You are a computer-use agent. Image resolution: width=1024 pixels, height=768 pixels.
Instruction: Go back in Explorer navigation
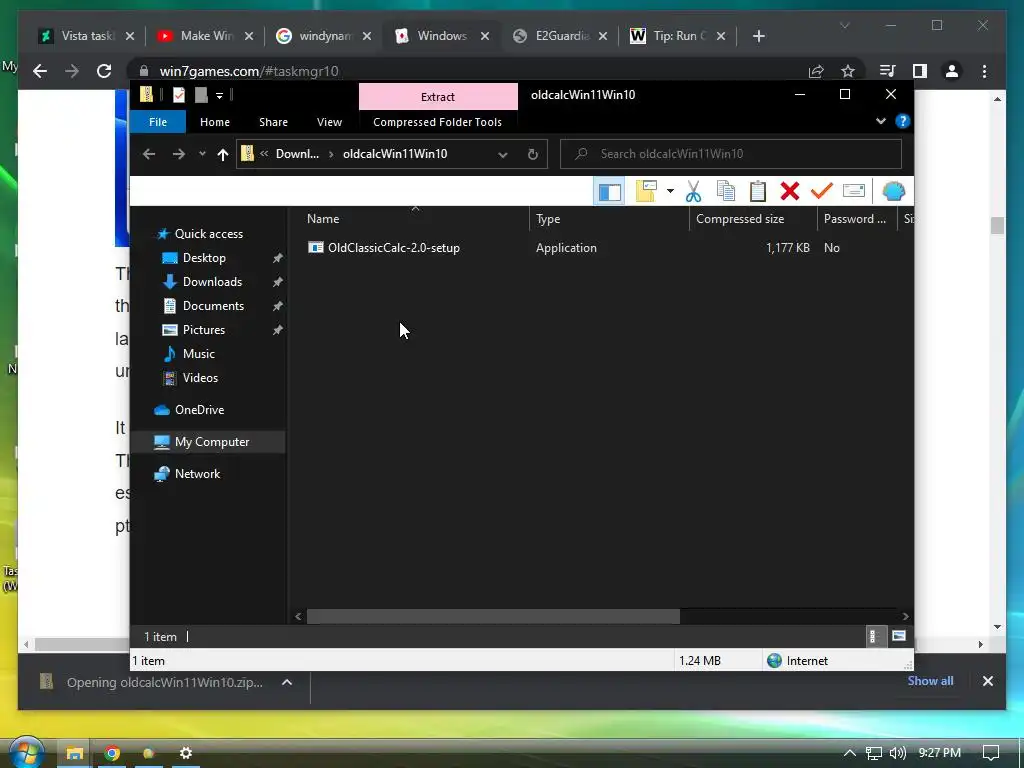click(149, 154)
